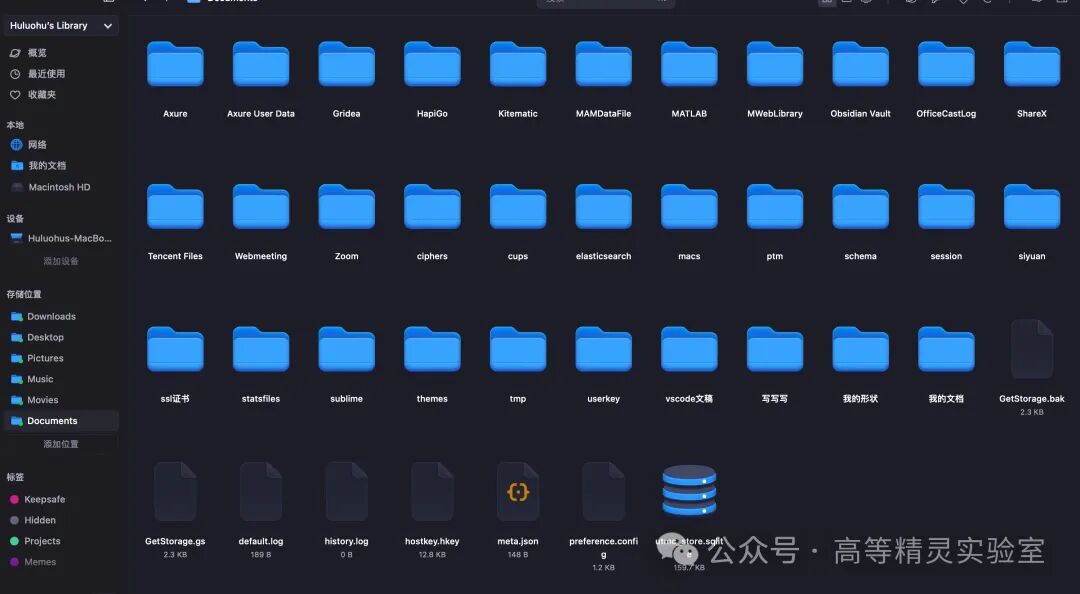
Task: Select the MATLAB folder
Action: [689, 64]
